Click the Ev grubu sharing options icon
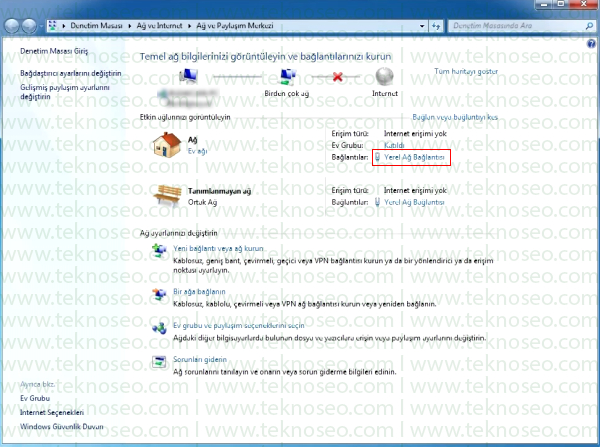 [159, 328]
